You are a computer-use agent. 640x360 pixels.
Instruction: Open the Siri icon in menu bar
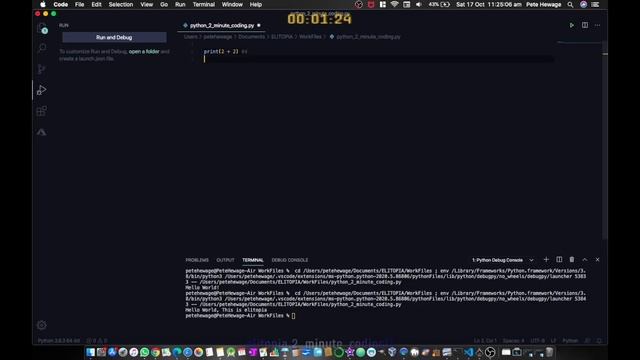(583, 4)
